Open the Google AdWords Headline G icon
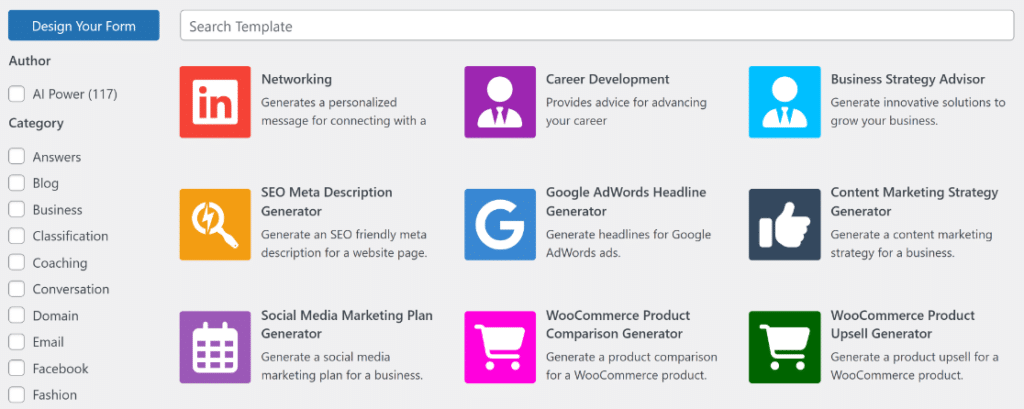Viewport: 1024px width, 409px height. (500, 225)
